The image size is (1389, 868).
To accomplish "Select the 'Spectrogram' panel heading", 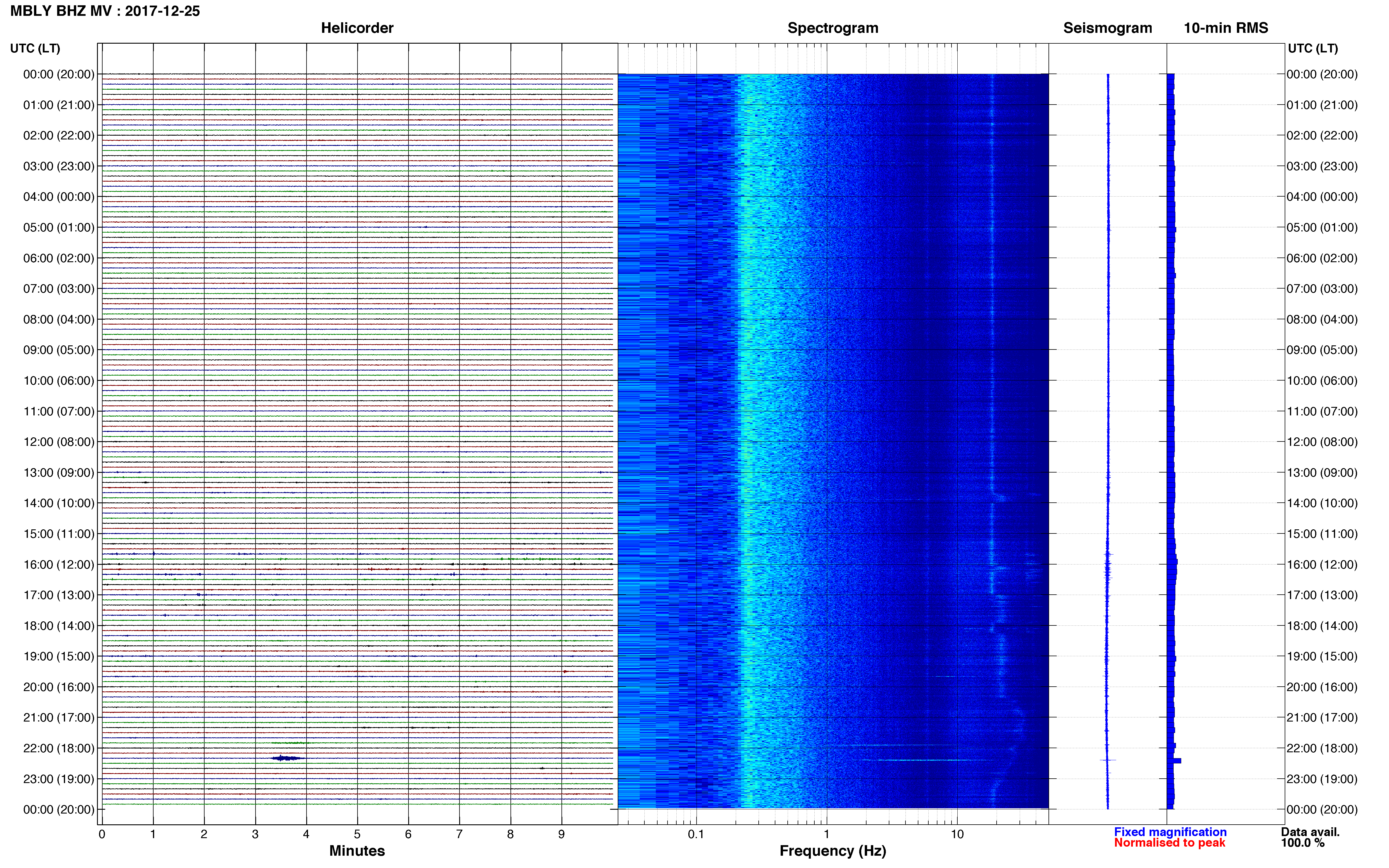I will pyautogui.click(x=833, y=28).
